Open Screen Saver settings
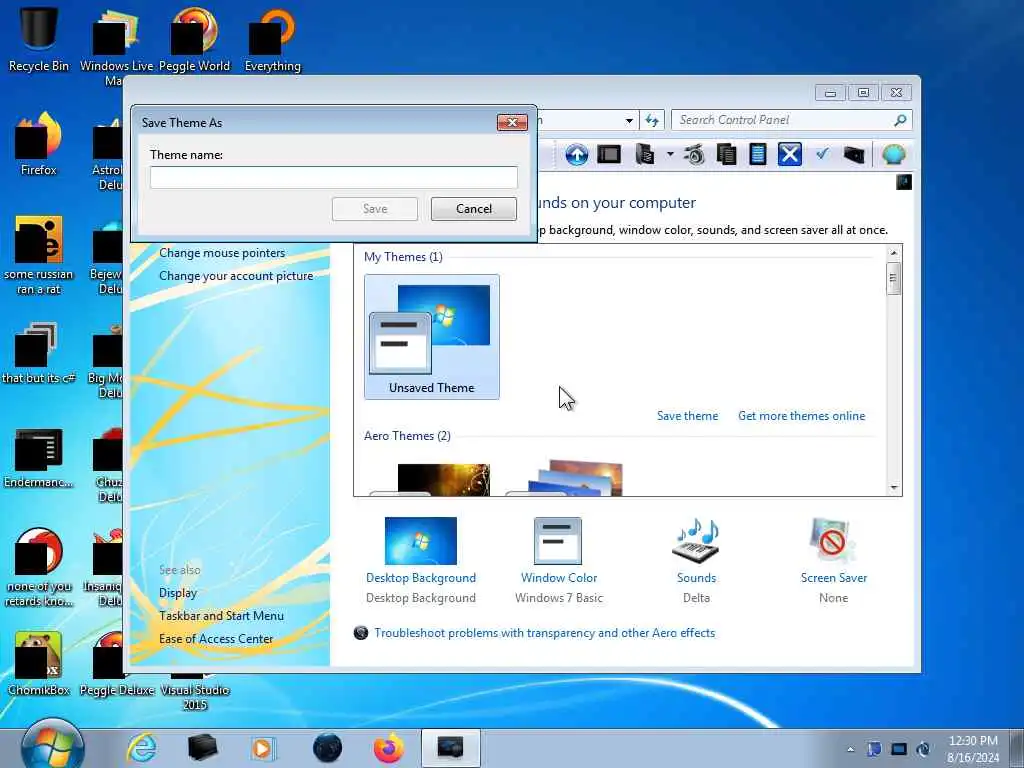This screenshot has width=1024, height=768. click(833, 560)
